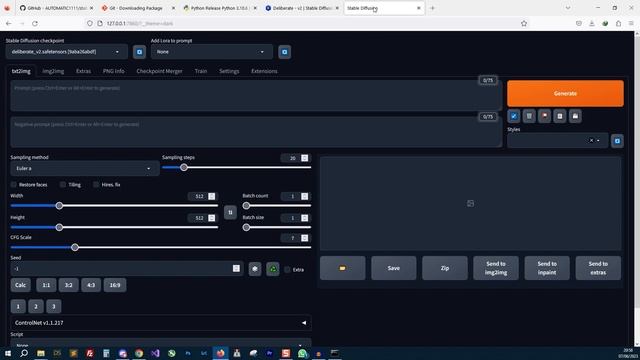Click the Firefox bookmark star icon
The image size is (640, 360).
524,23
